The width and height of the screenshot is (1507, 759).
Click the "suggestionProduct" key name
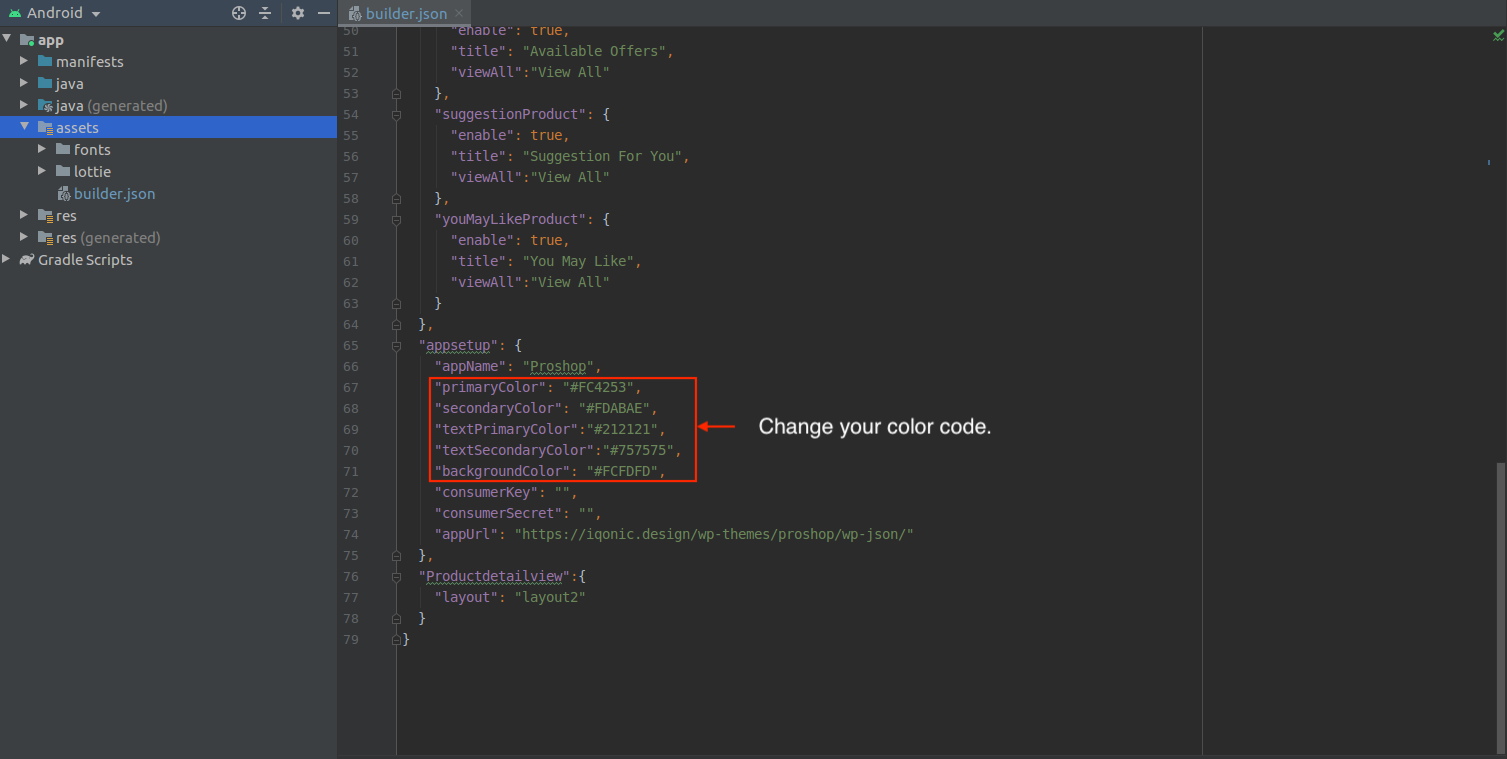(x=514, y=114)
